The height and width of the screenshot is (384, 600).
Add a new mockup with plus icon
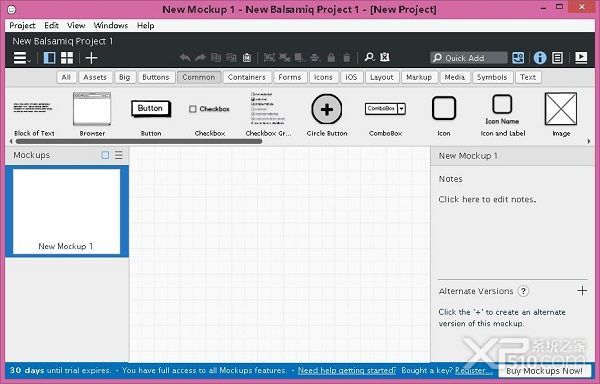[x=91, y=58]
